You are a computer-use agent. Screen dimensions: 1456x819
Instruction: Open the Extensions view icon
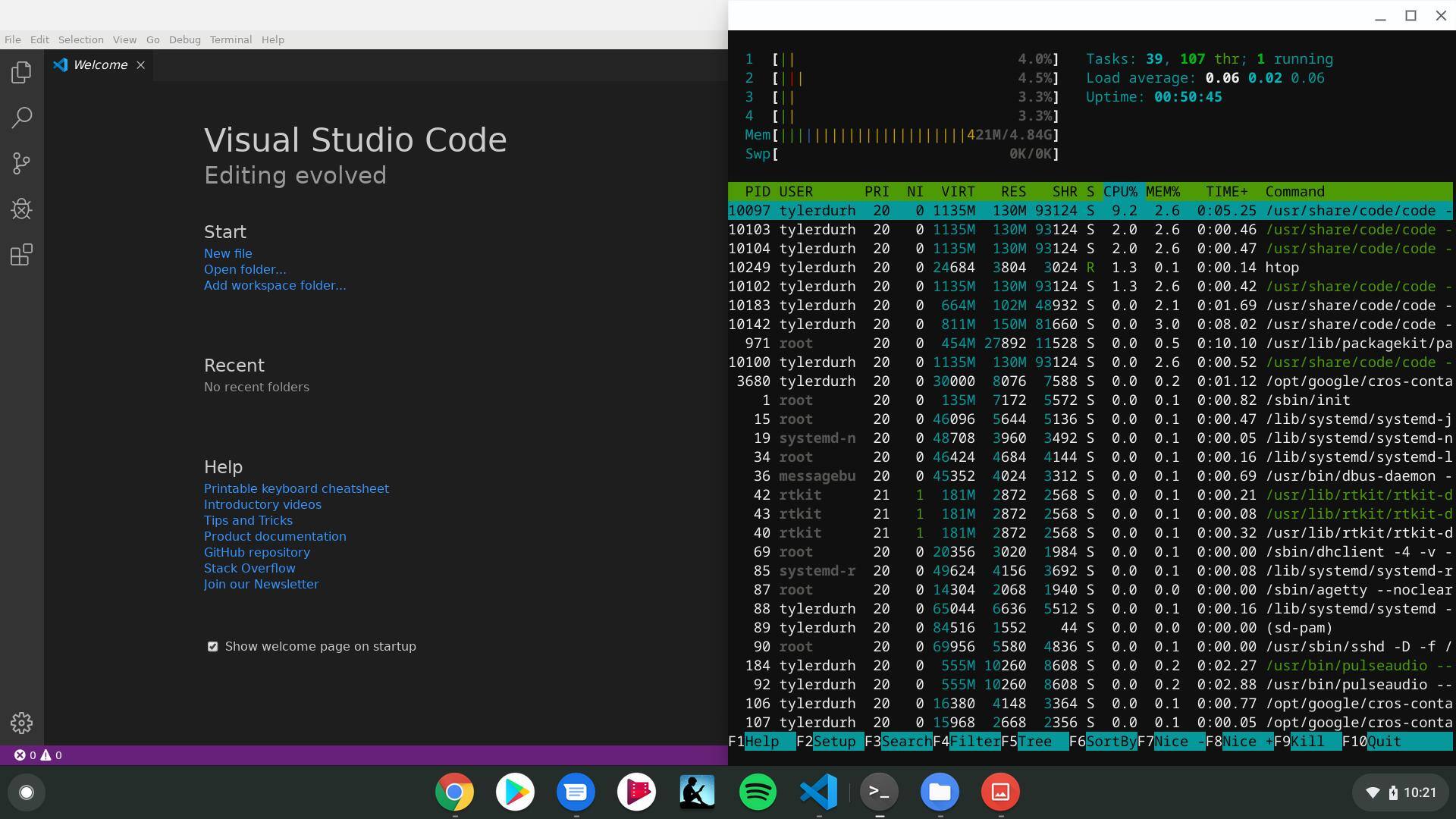(x=21, y=255)
